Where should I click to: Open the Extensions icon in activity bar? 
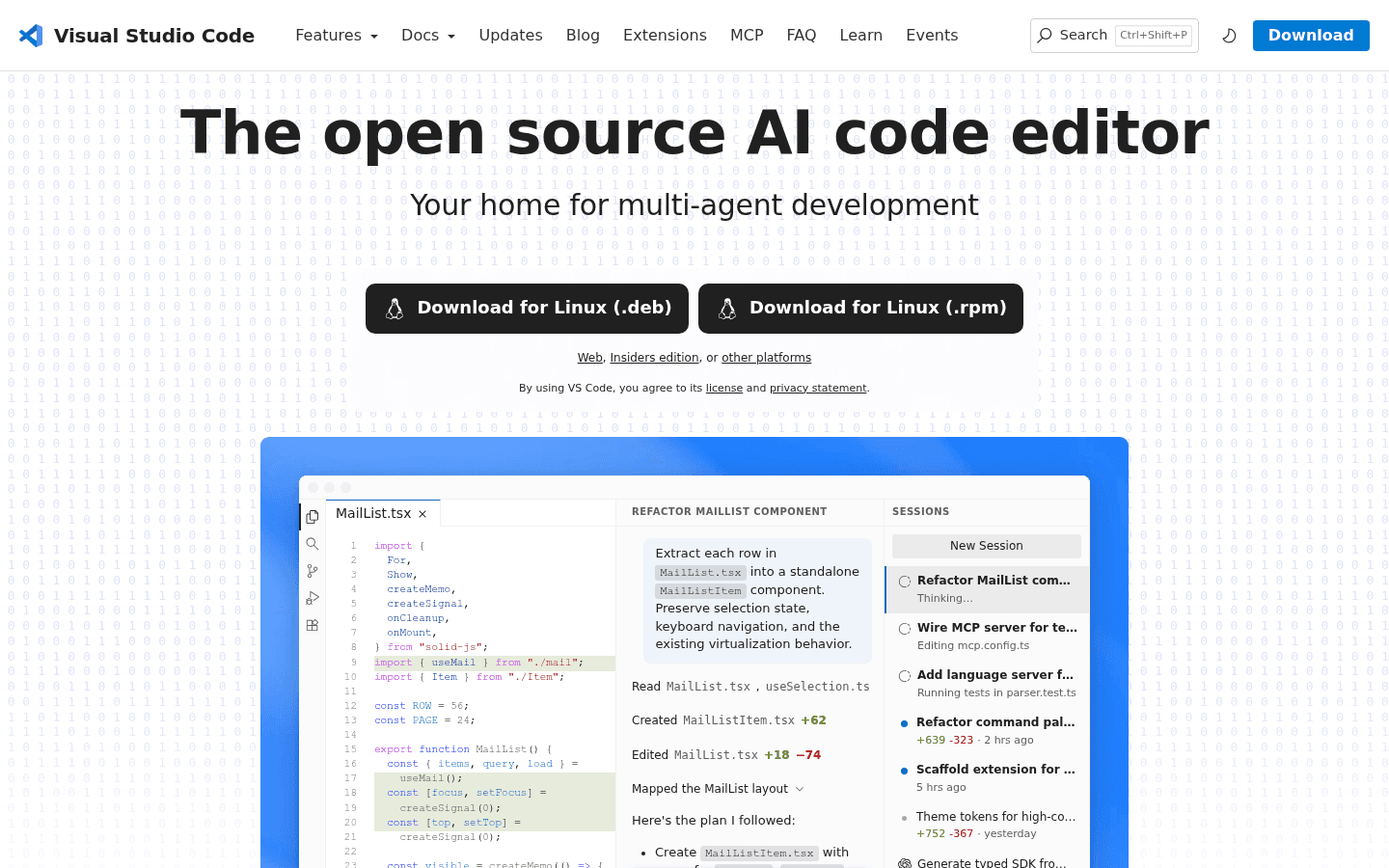pyautogui.click(x=313, y=625)
